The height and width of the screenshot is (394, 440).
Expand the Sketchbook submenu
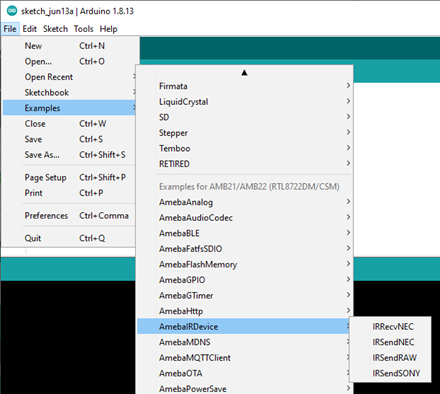pos(69,92)
